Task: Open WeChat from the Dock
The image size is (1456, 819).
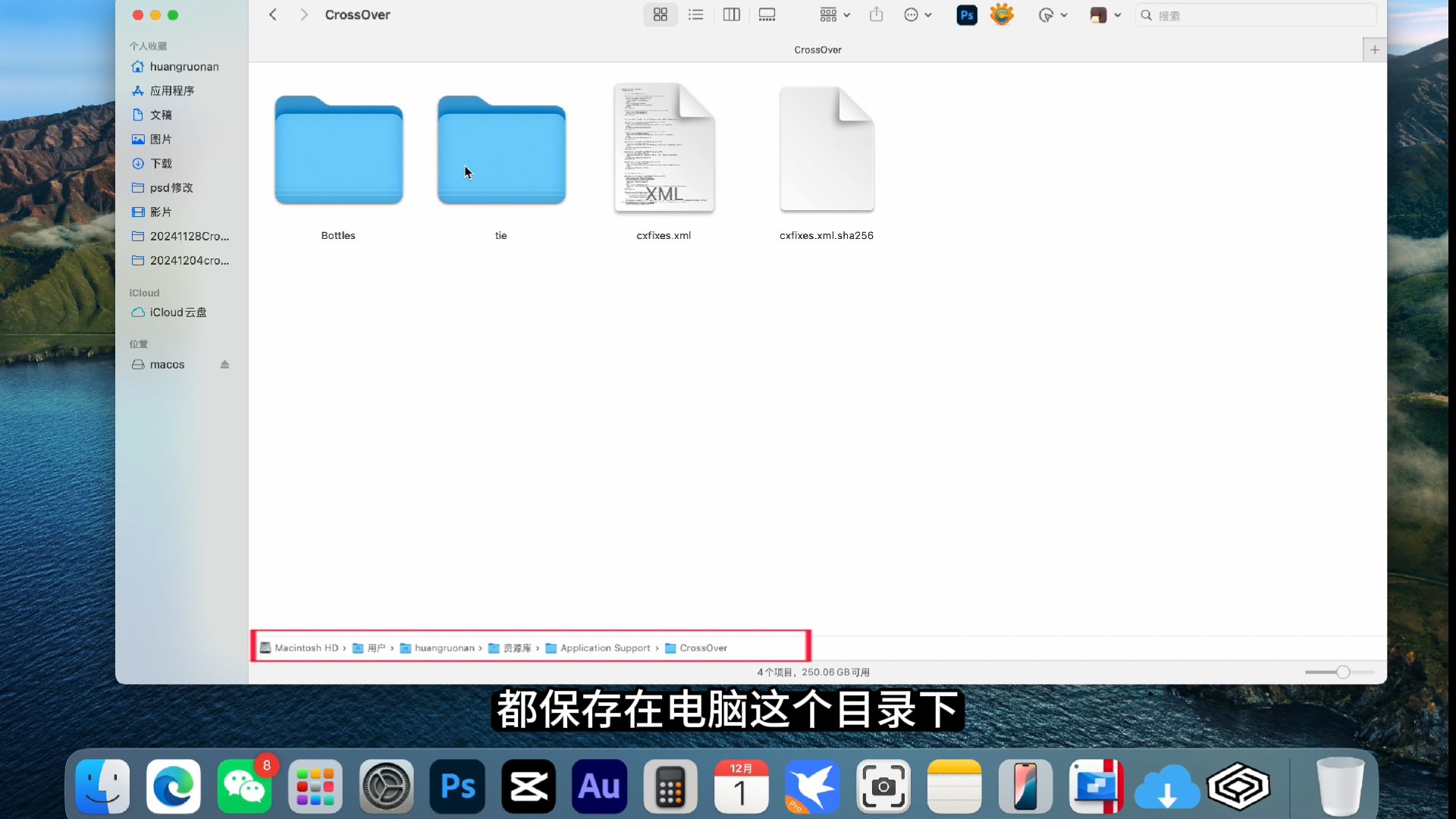Action: point(244,786)
